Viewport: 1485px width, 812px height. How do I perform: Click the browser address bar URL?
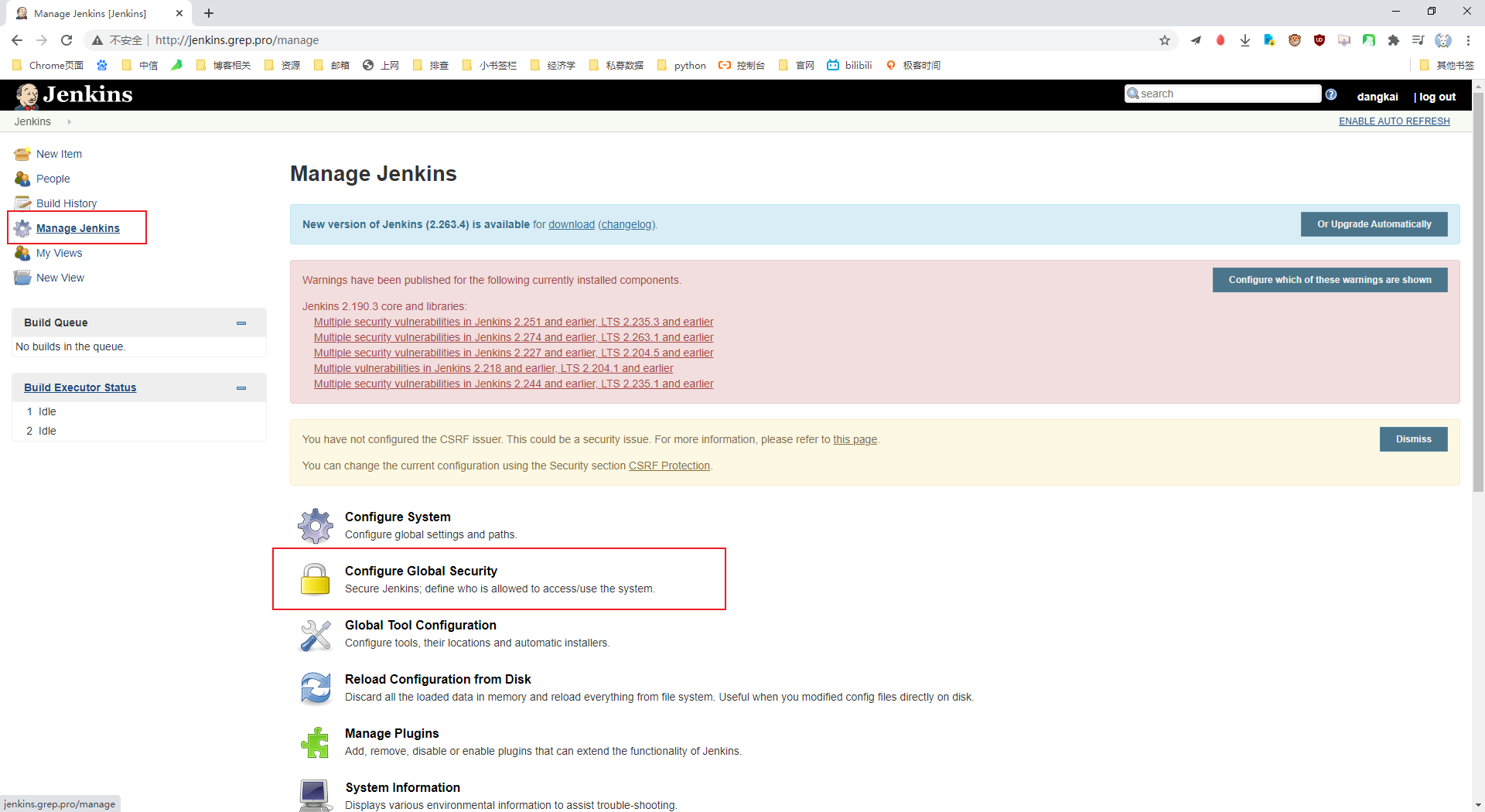pos(237,40)
